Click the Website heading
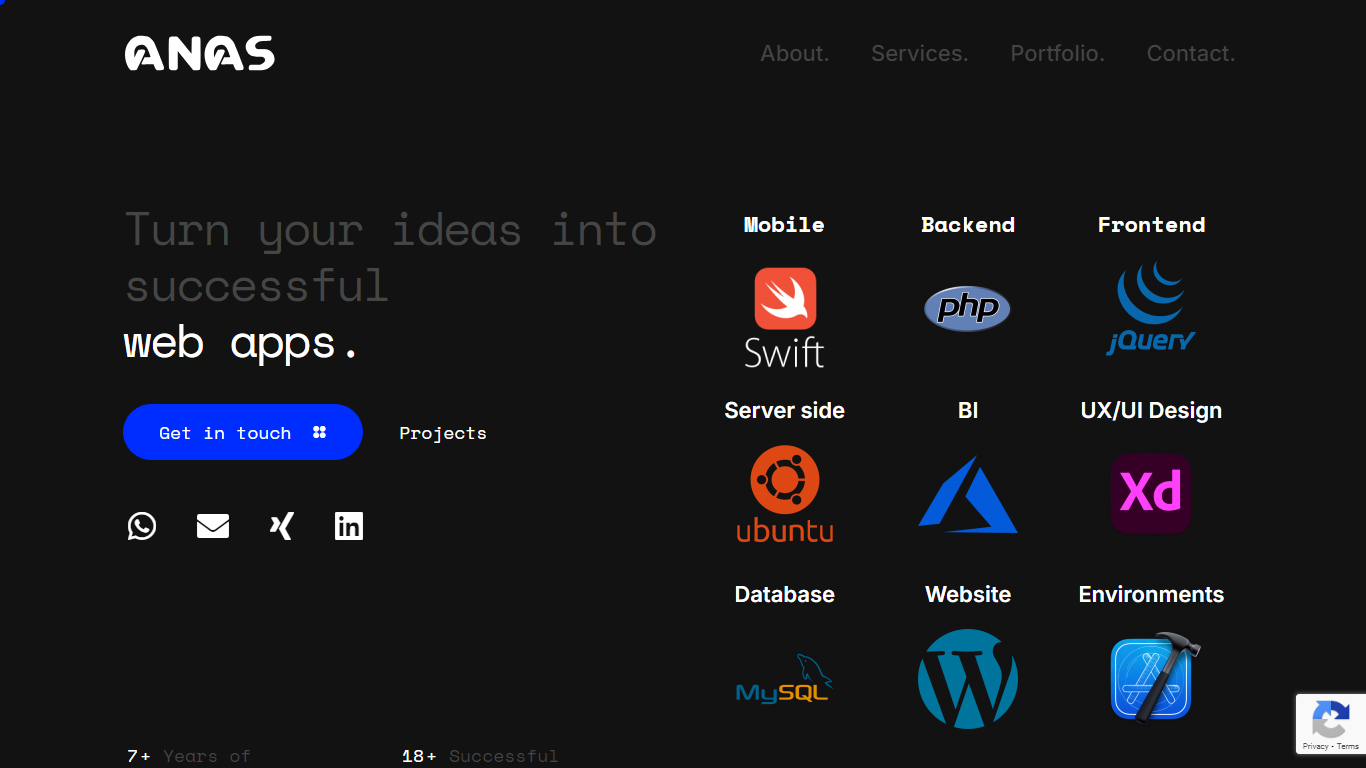Image resolution: width=1366 pixels, height=768 pixels. [968, 594]
